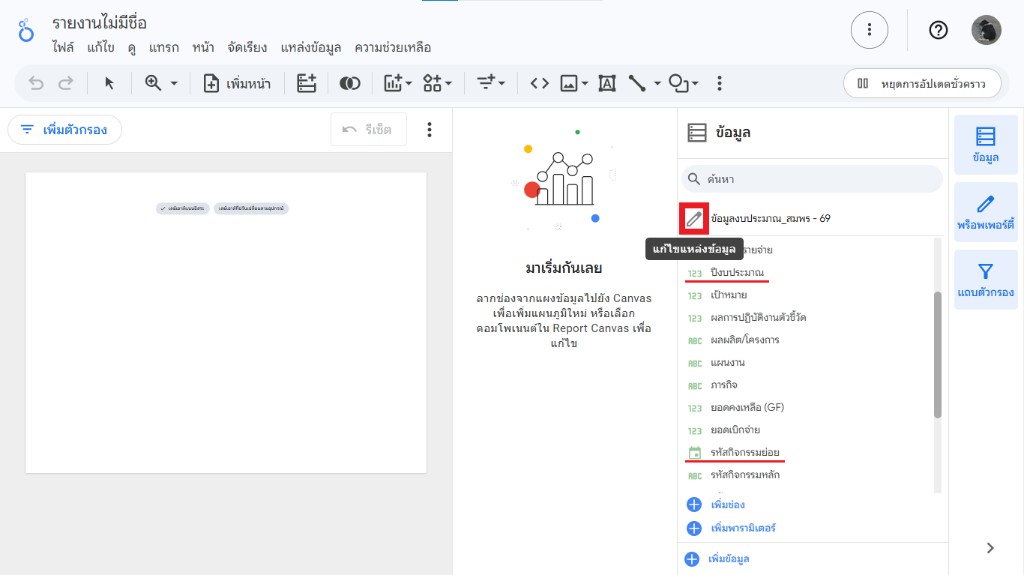Click the เพิ่มตัวกรอง add filter button

click(65, 129)
